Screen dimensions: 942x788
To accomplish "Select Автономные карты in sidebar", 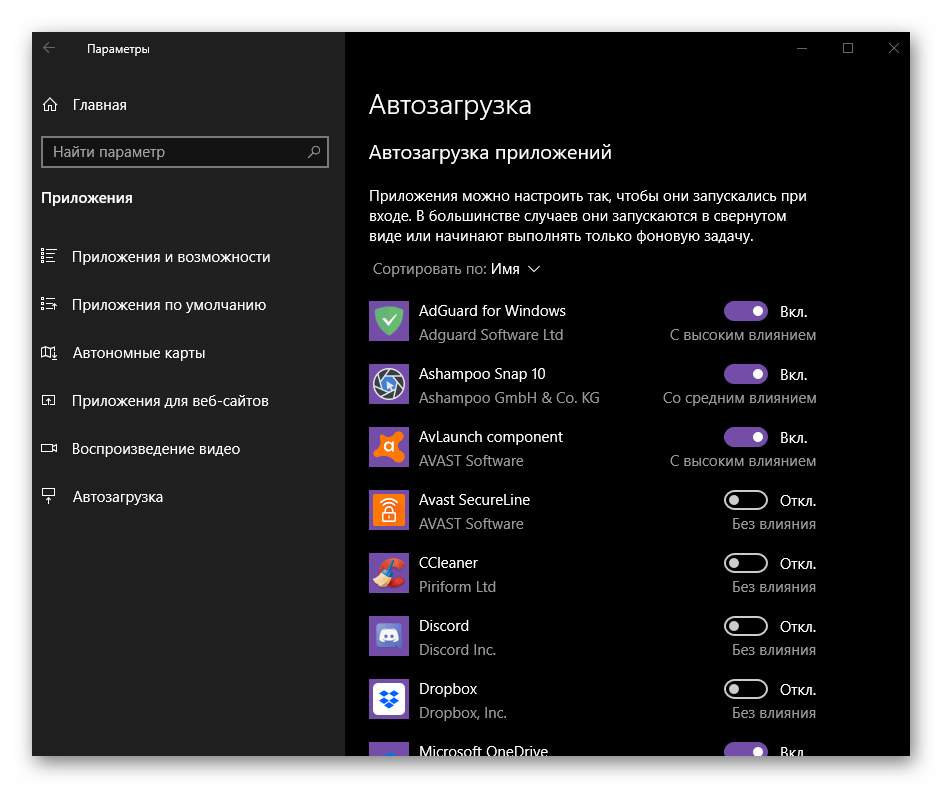I will [x=138, y=353].
